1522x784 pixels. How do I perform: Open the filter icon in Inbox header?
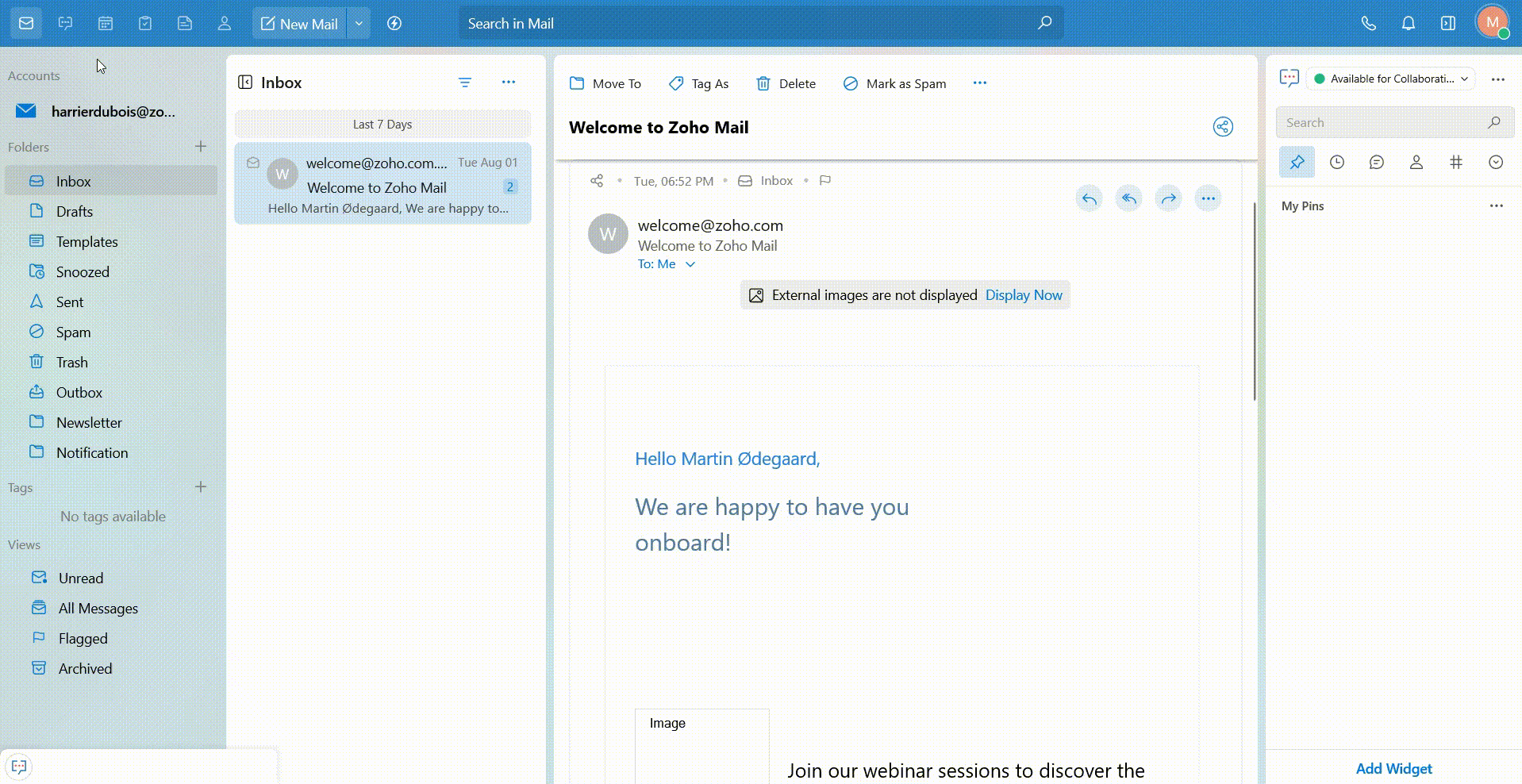(x=465, y=83)
